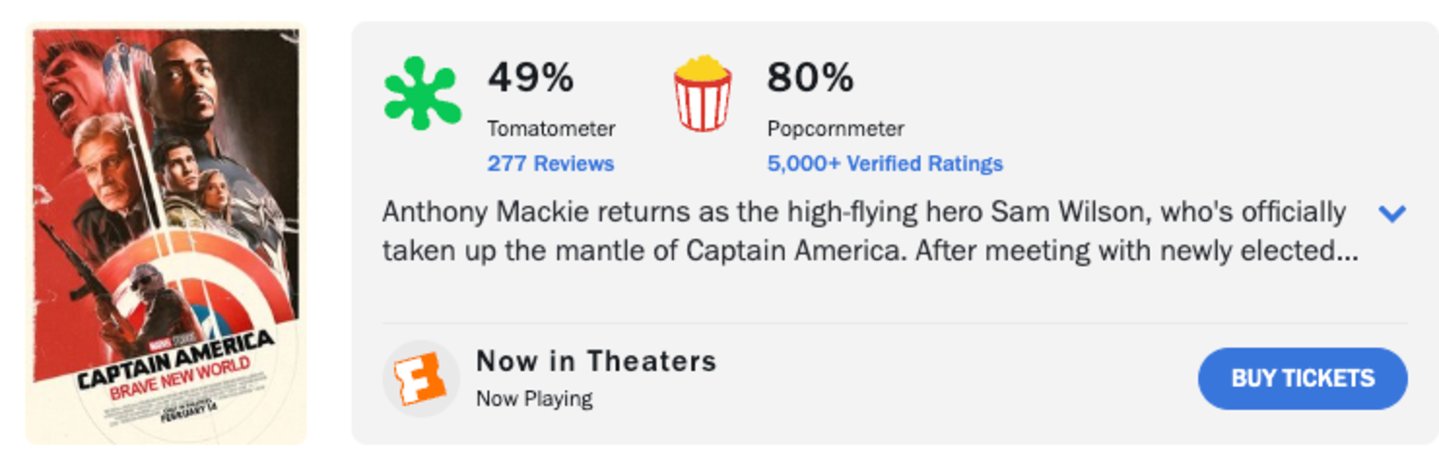Expand the synopsis with the blue chevron
Image resolution: width=1439 pixels, height=472 pixels.
click(1391, 213)
